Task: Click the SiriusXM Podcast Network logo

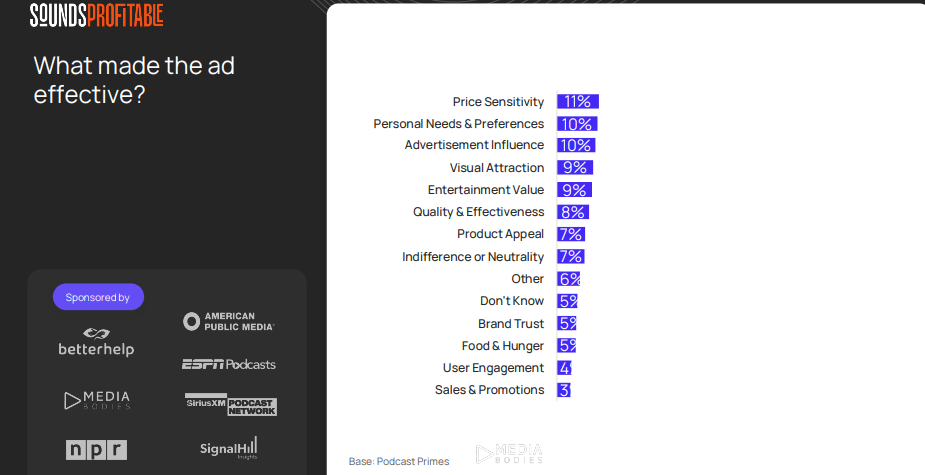Action: (x=231, y=405)
